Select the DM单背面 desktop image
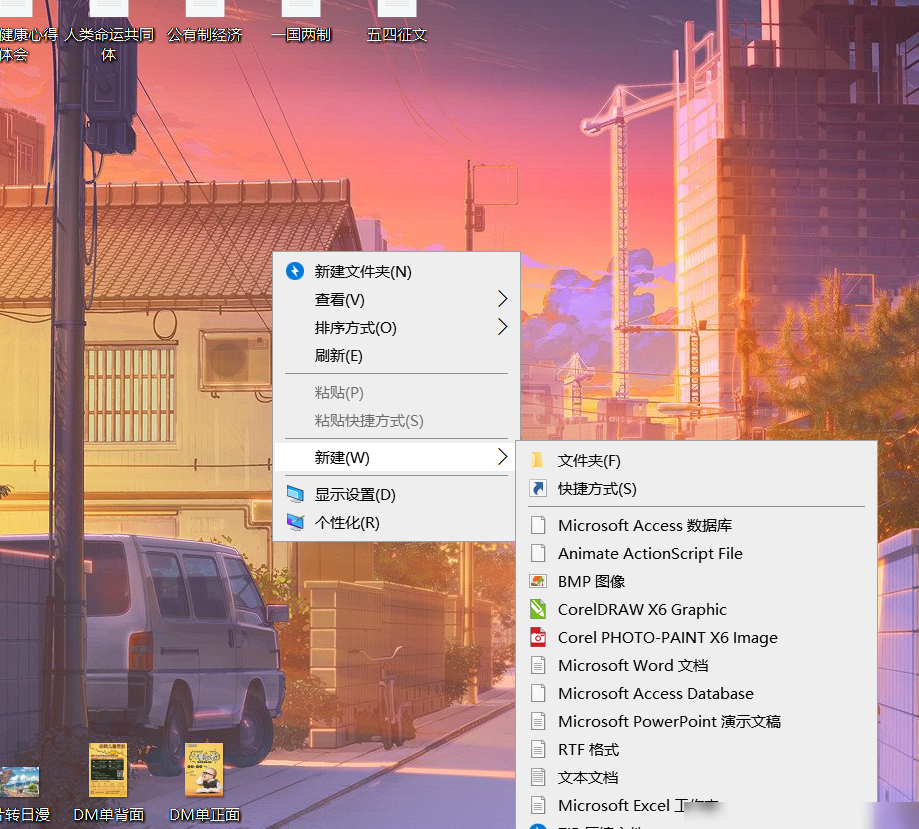The height and width of the screenshot is (829, 919). (x=108, y=783)
